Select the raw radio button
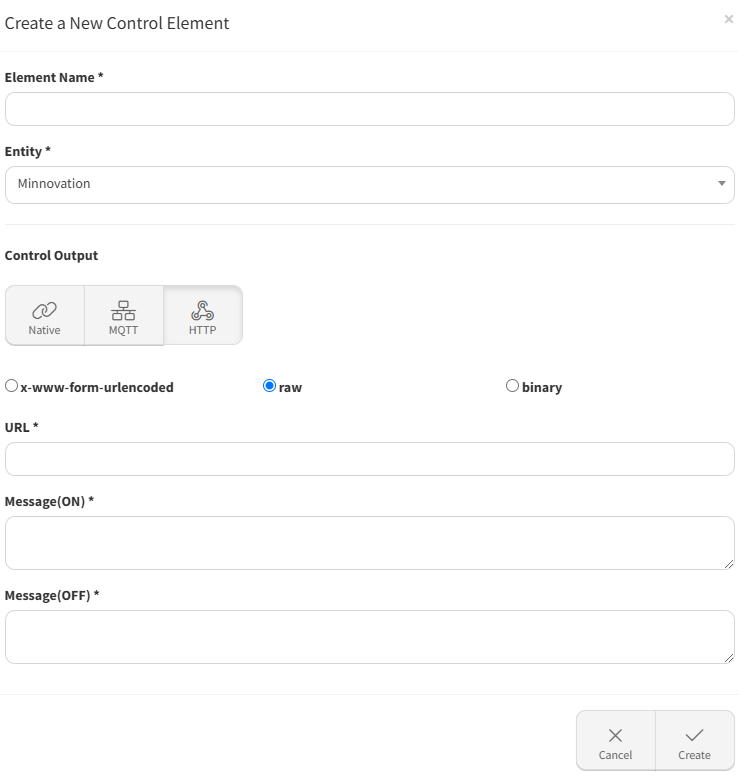 [269, 386]
